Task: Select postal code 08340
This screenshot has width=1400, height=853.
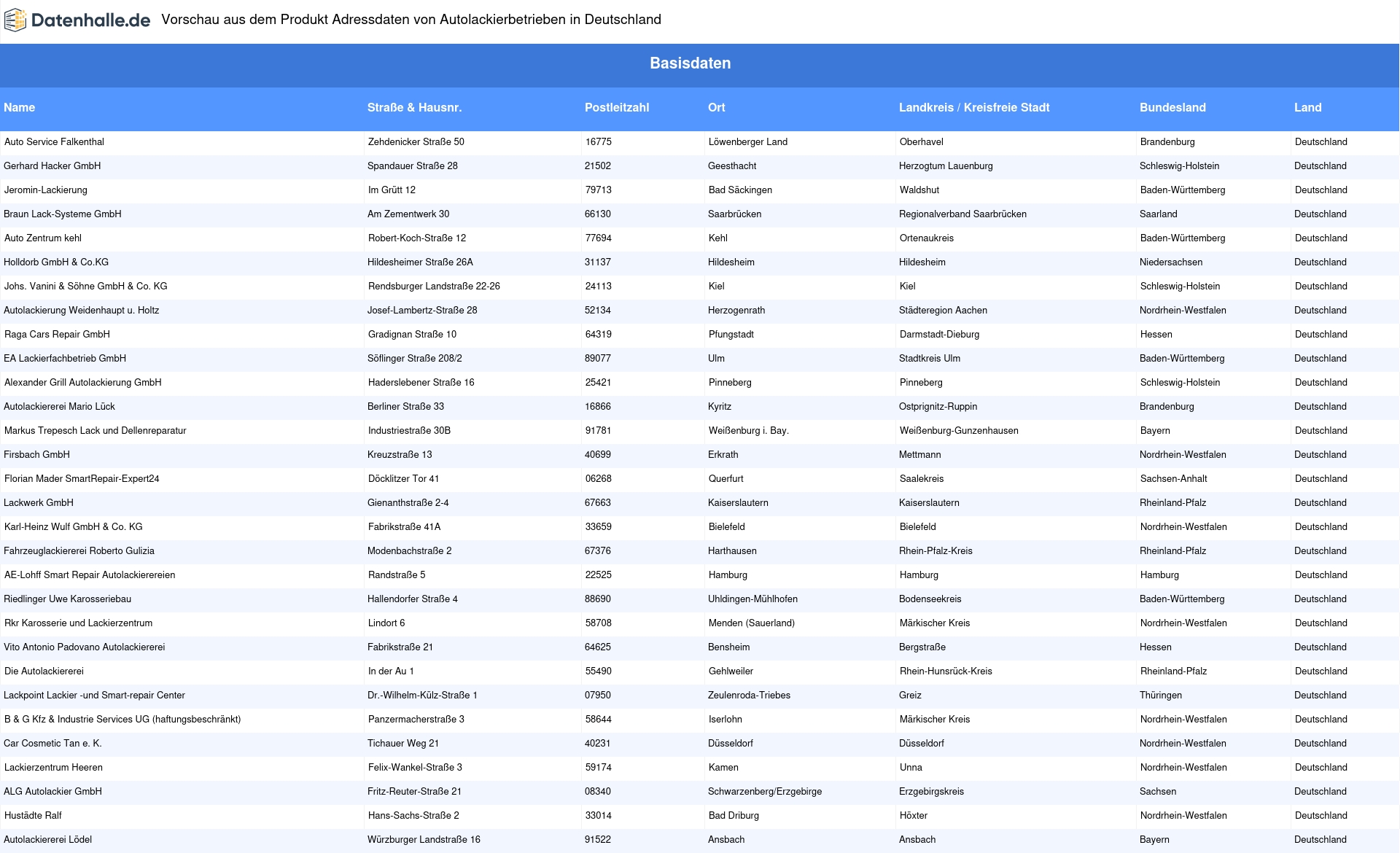Action: click(x=598, y=792)
